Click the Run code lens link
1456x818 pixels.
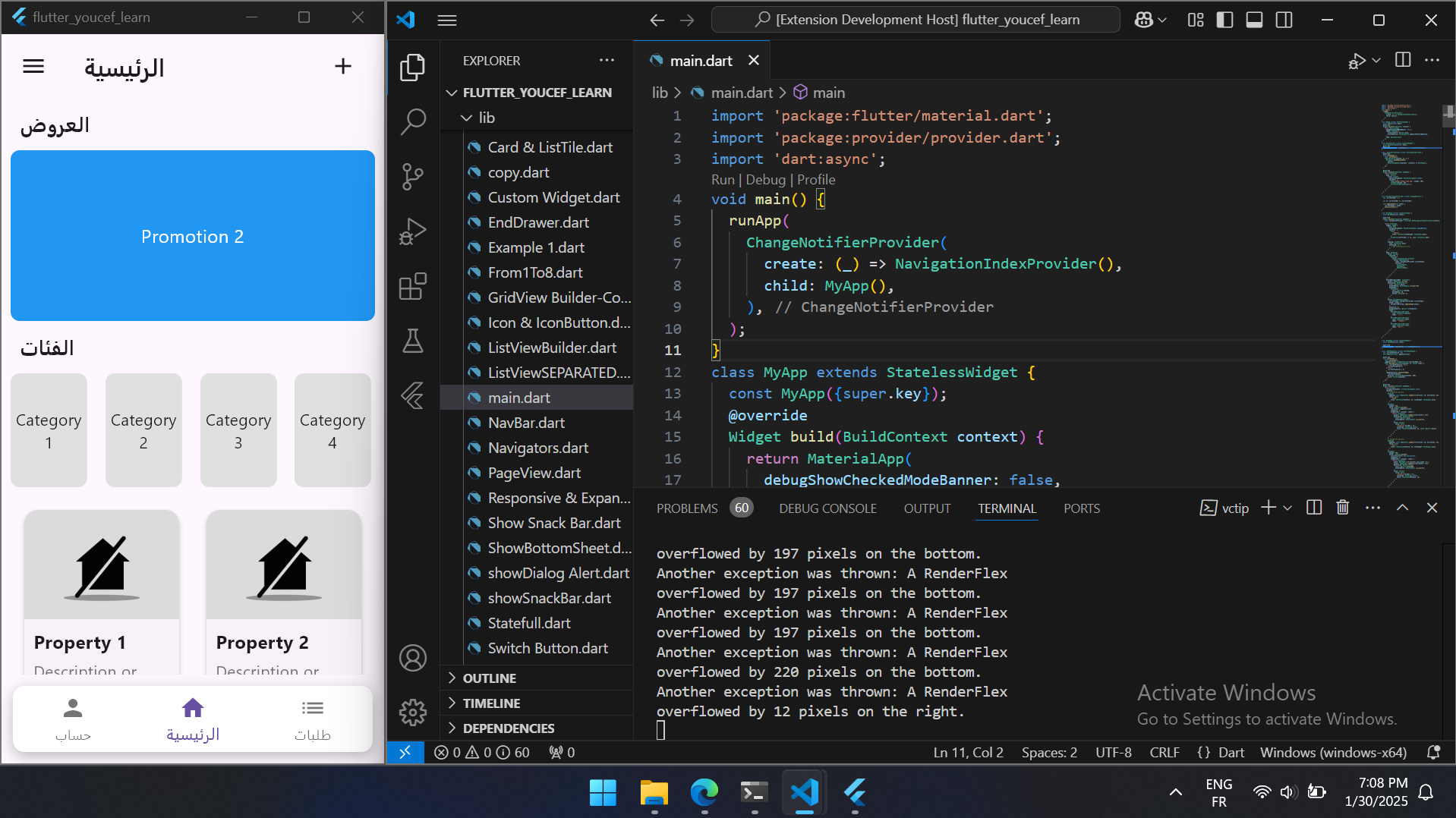[723, 180]
